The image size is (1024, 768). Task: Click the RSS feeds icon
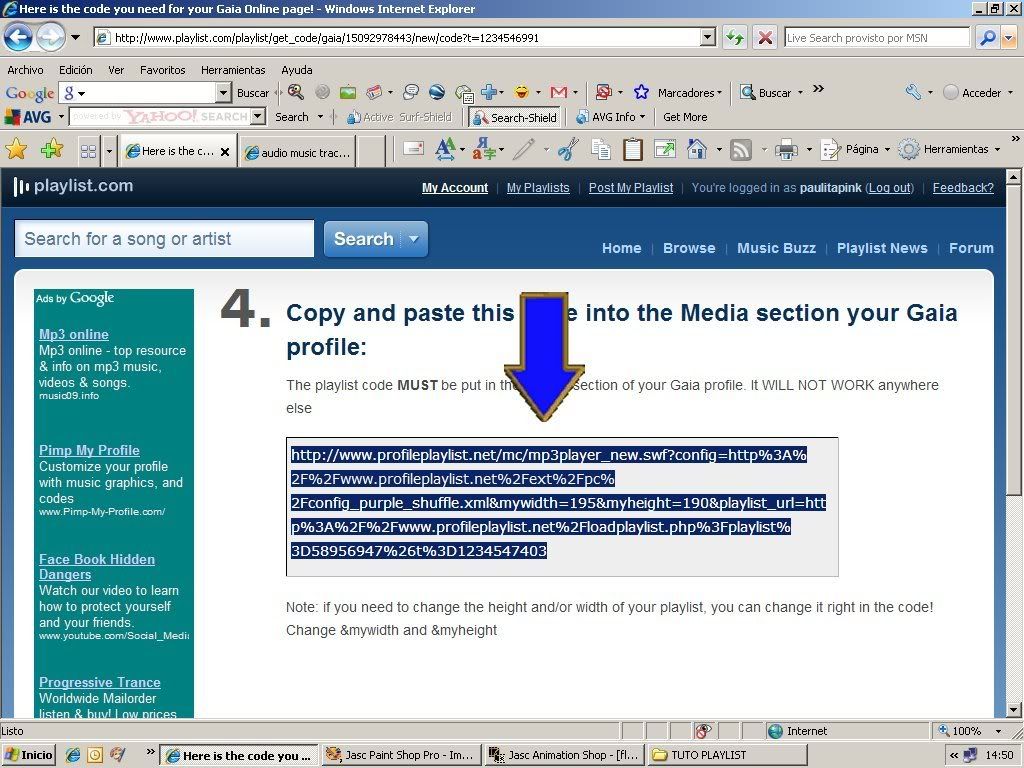[x=740, y=150]
